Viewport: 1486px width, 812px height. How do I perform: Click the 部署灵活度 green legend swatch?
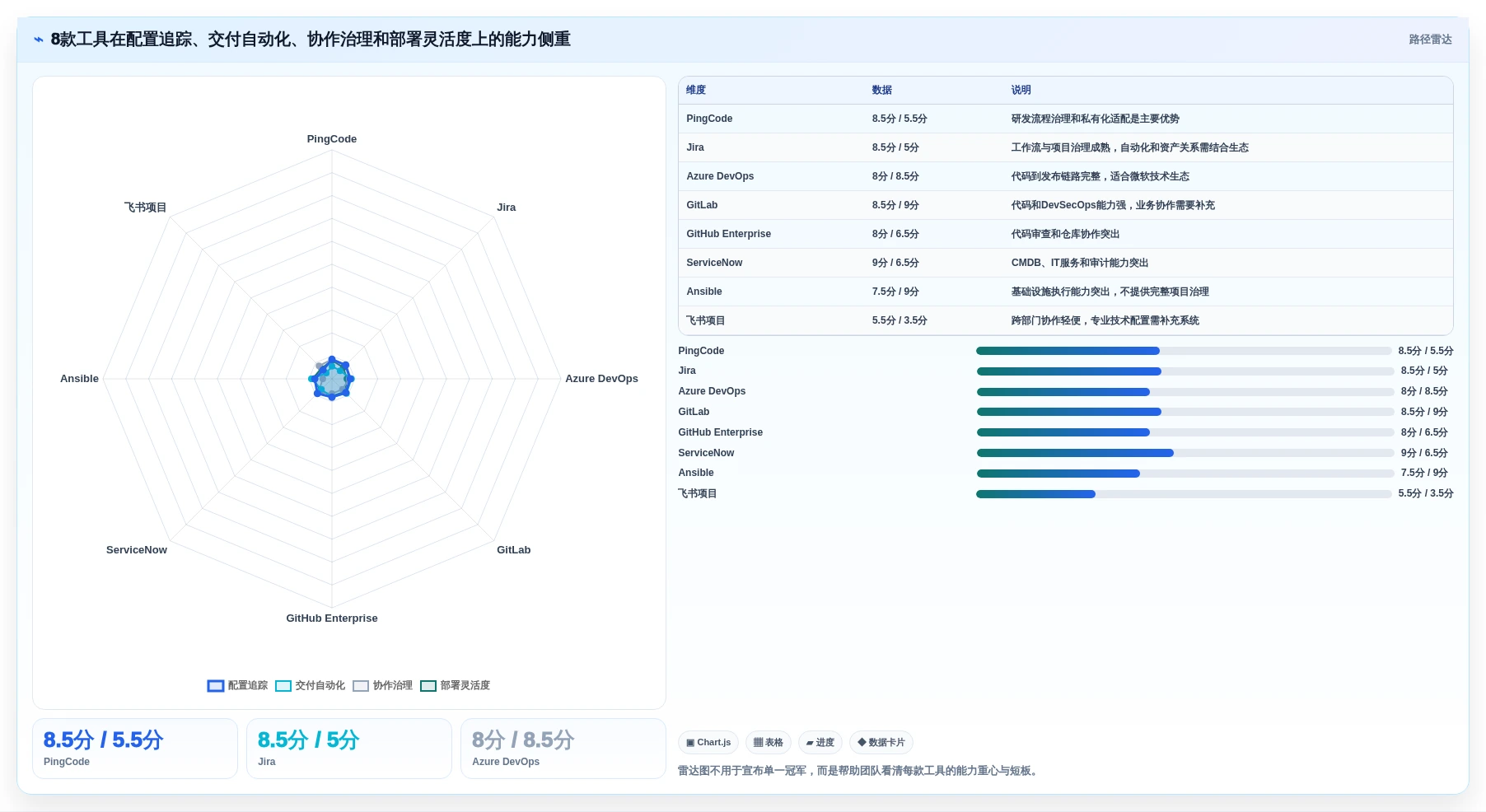[x=428, y=686]
